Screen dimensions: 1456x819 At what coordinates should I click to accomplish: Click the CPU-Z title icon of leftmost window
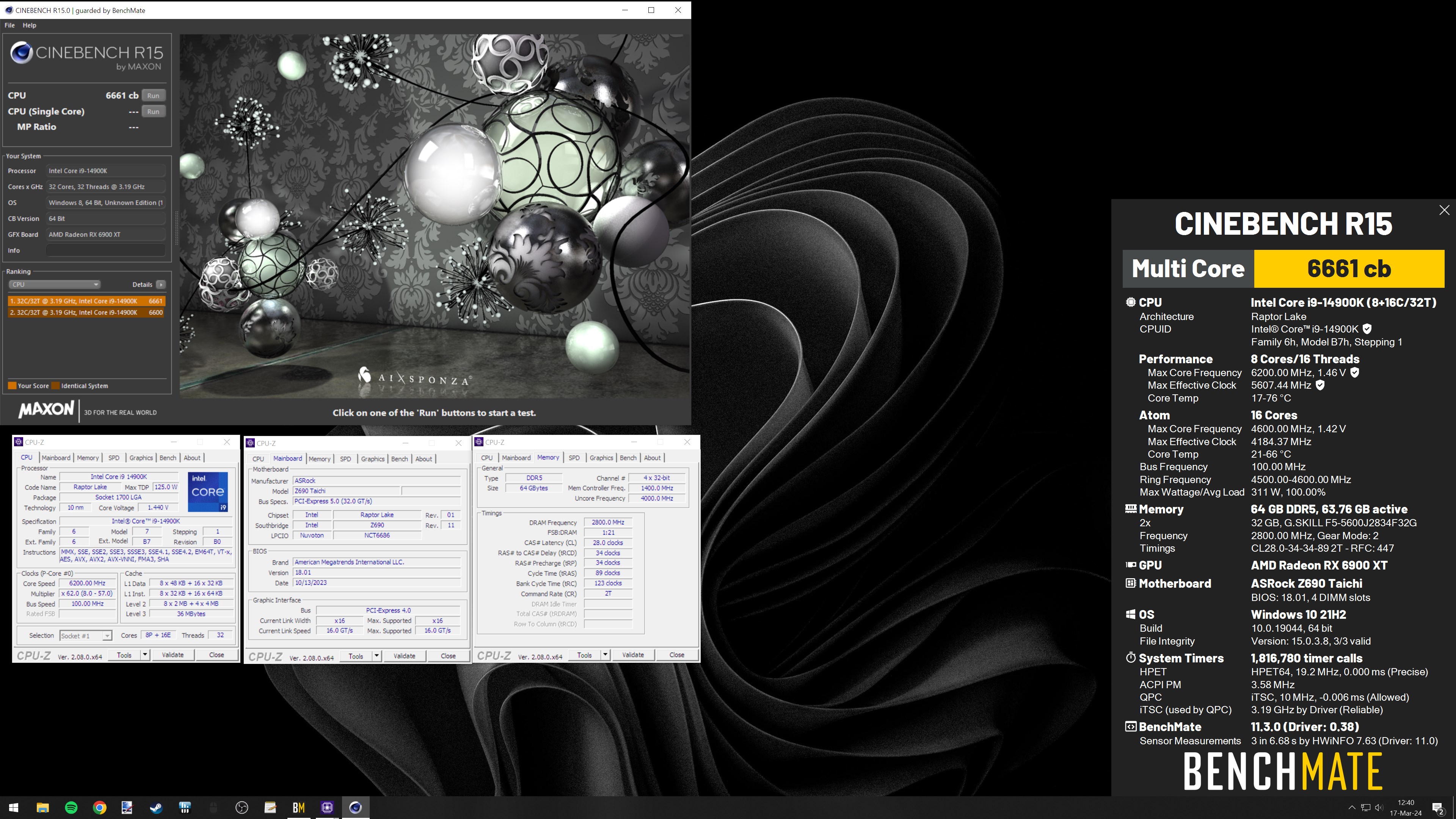pyautogui.click(x=19, y=442)
